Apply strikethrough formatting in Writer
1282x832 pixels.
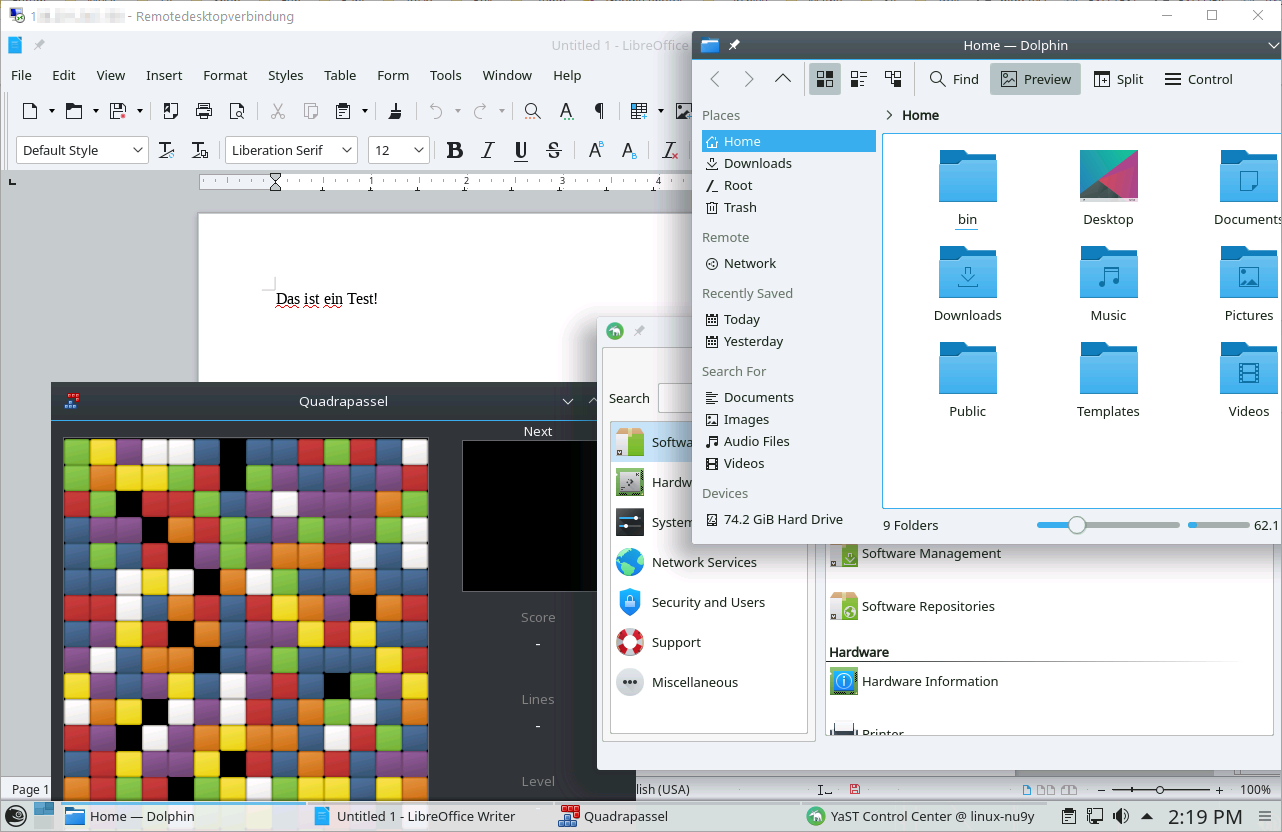tap(554, 151)
